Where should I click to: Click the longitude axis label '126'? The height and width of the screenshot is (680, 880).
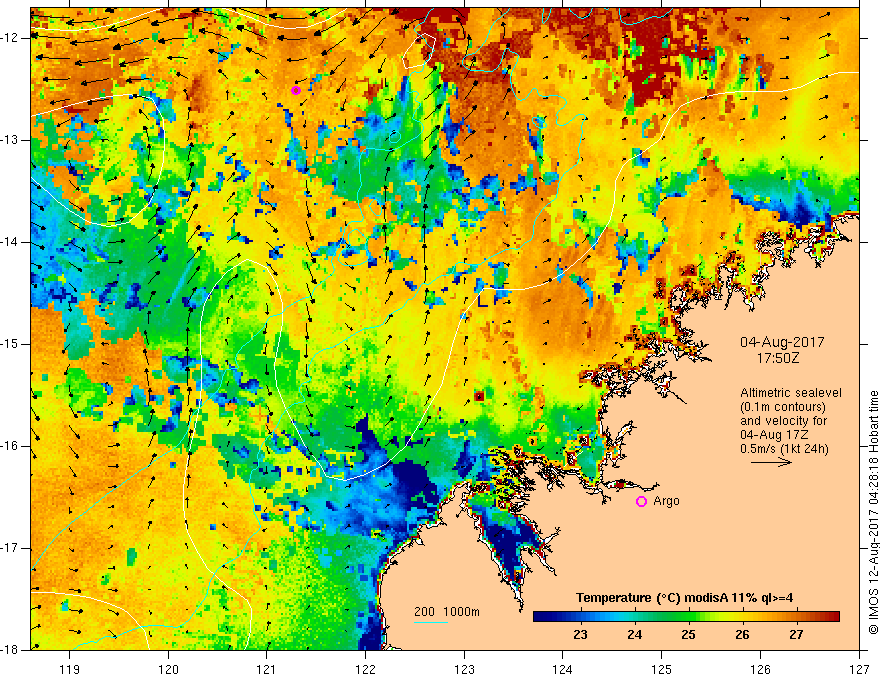click(760, 669)
